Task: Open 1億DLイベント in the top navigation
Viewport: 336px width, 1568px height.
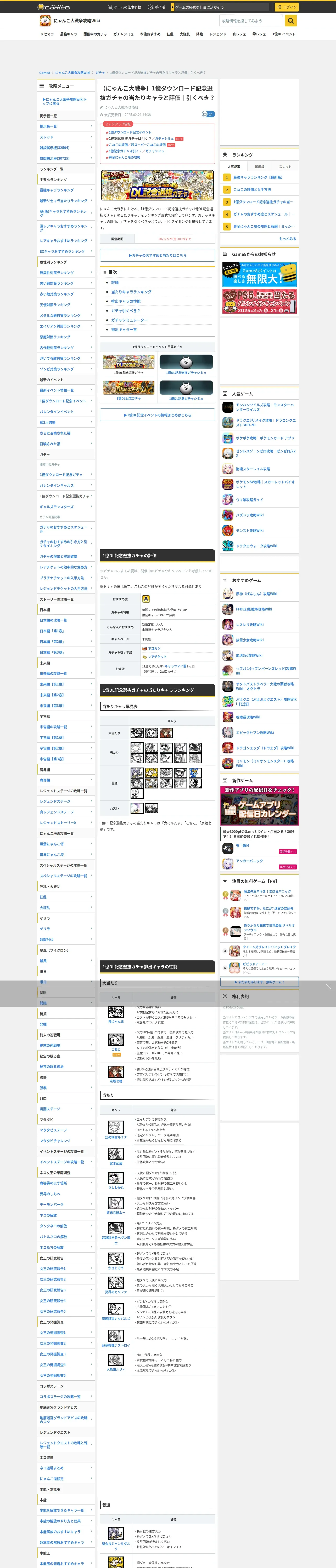Action: click(x=284, y=34)
